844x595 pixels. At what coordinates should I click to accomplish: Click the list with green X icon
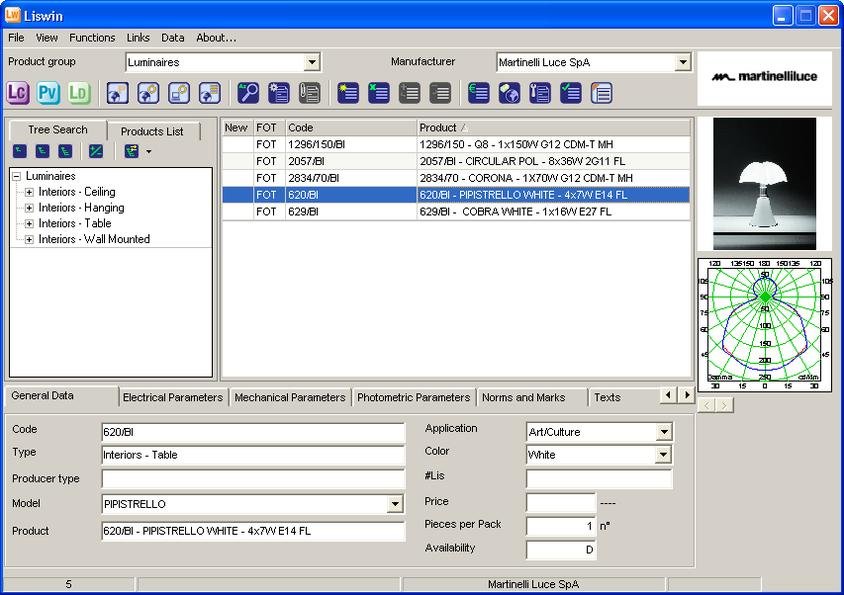tap(378, 93)
